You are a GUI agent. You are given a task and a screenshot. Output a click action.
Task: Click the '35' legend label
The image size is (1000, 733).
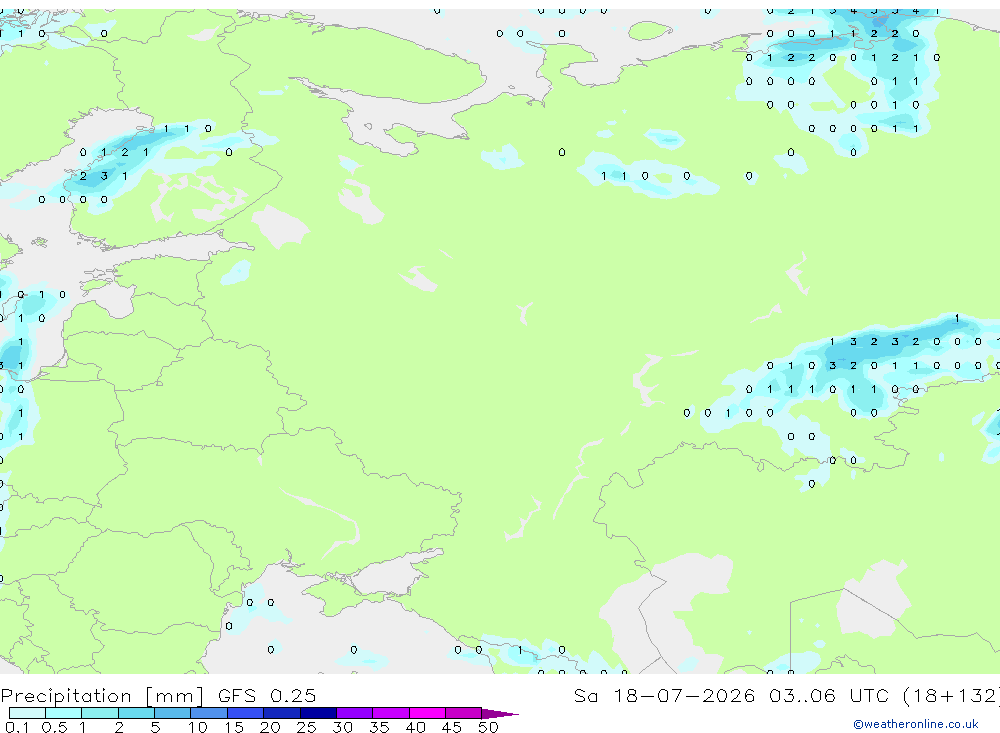click(379, 727)
